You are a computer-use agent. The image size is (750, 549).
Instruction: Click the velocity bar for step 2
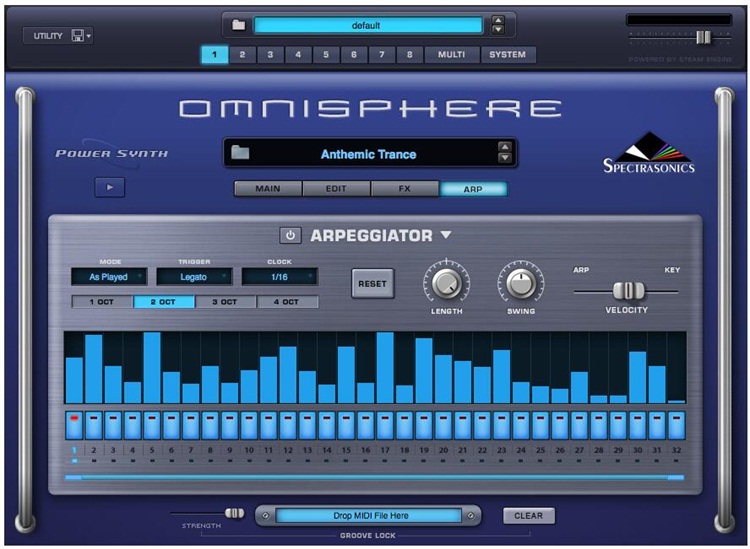(x=94, y=369)
